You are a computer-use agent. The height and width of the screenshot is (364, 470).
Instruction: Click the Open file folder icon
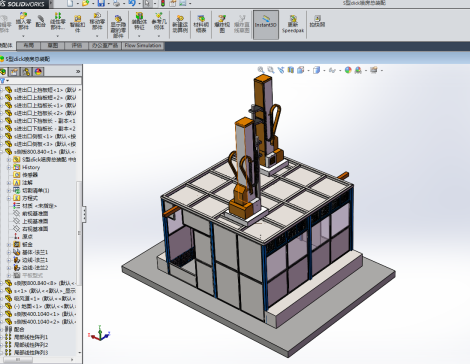(x=85, y=3)
